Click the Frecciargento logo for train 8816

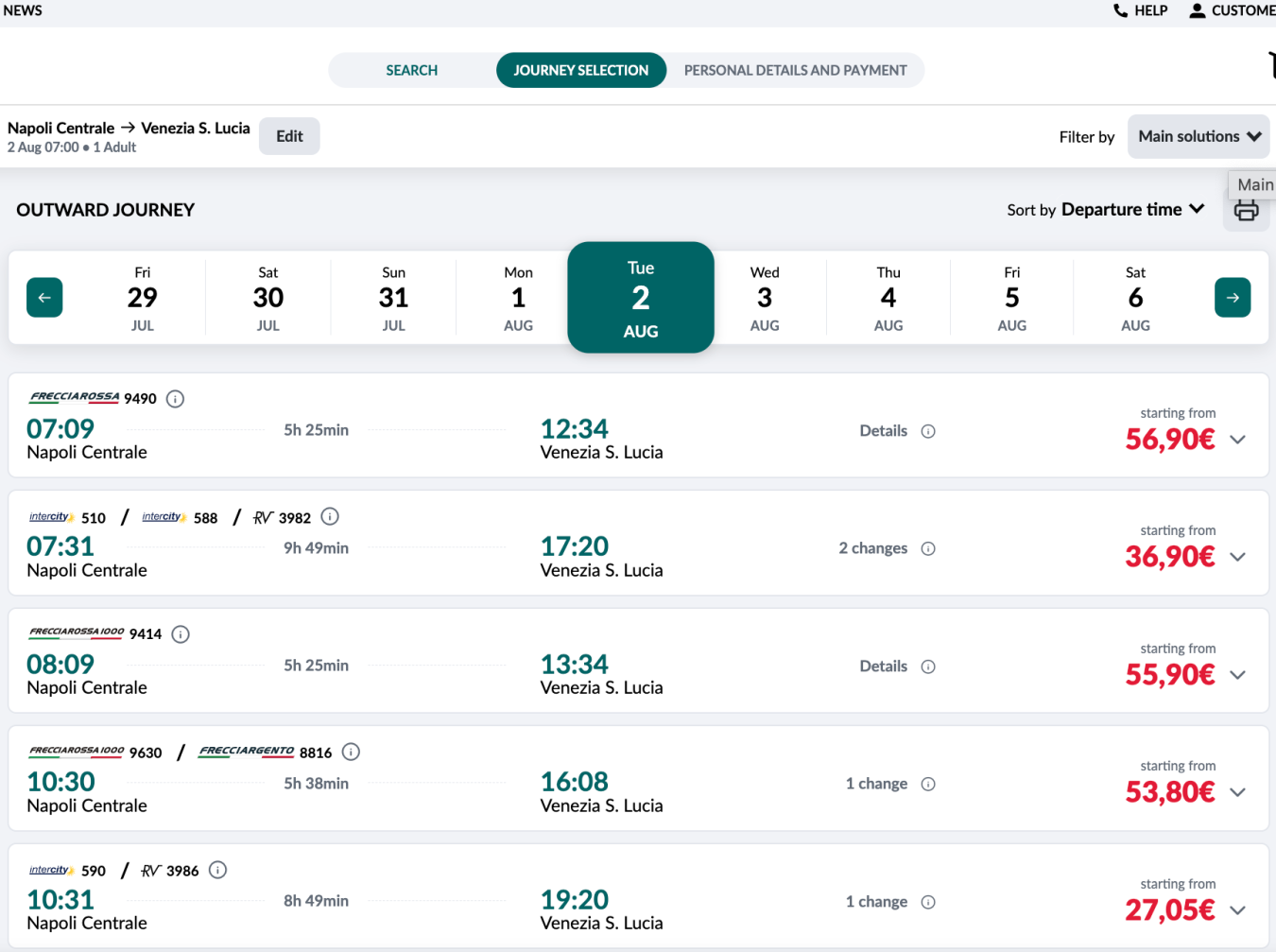247,752
